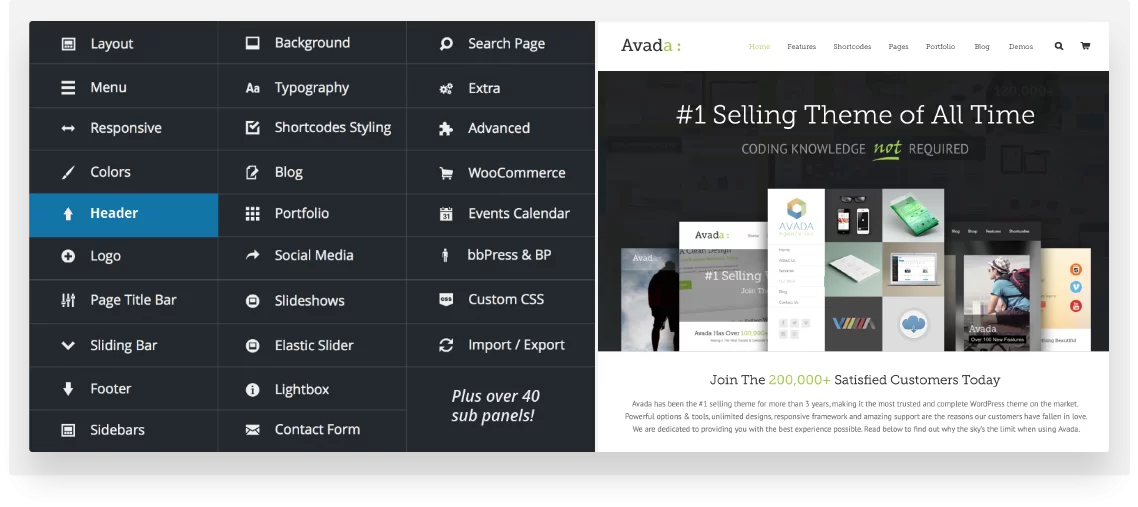Viewport: 1138px width, 507px height.
Task: Click the Social Media share icon
Action: (253, 255)
